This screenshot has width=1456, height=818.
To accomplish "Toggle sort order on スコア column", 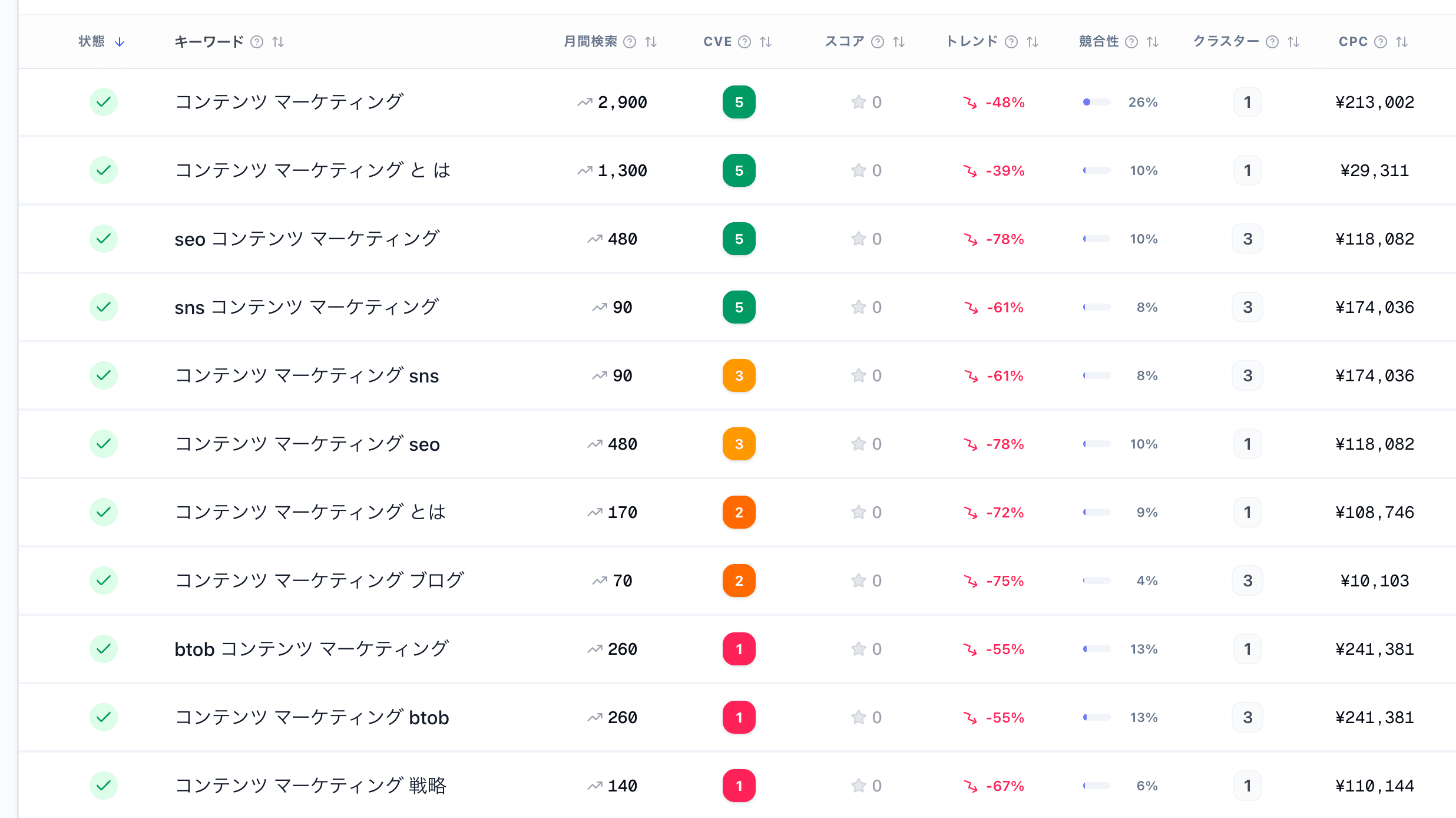I will [x=898, y=42].
